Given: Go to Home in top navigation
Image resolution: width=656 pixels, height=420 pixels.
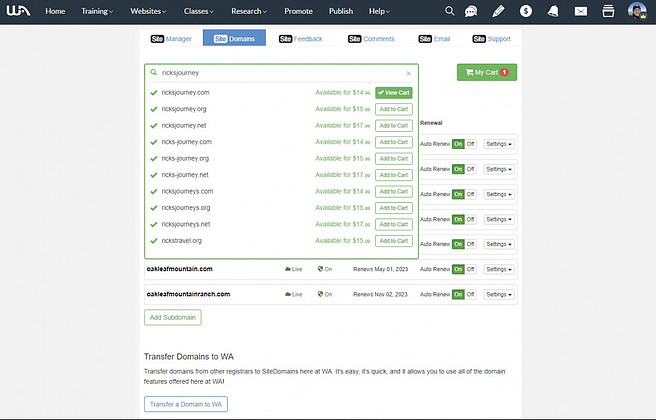Looking at the screenshot, I should 55,11.
